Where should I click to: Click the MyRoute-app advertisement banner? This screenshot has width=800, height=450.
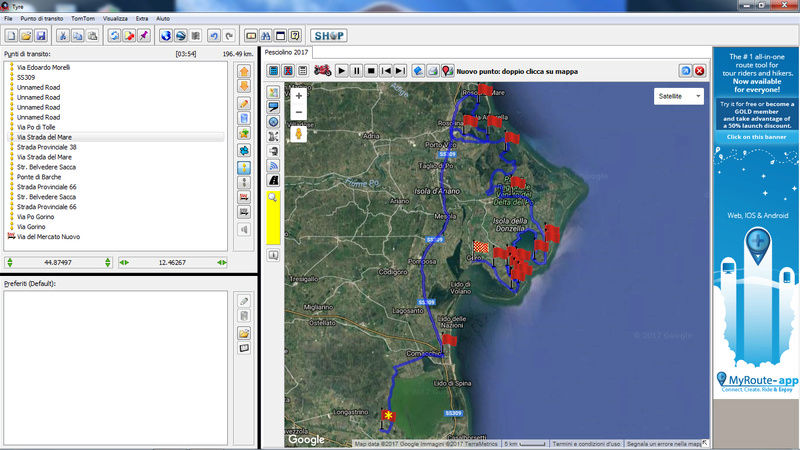tap(756, 222)
